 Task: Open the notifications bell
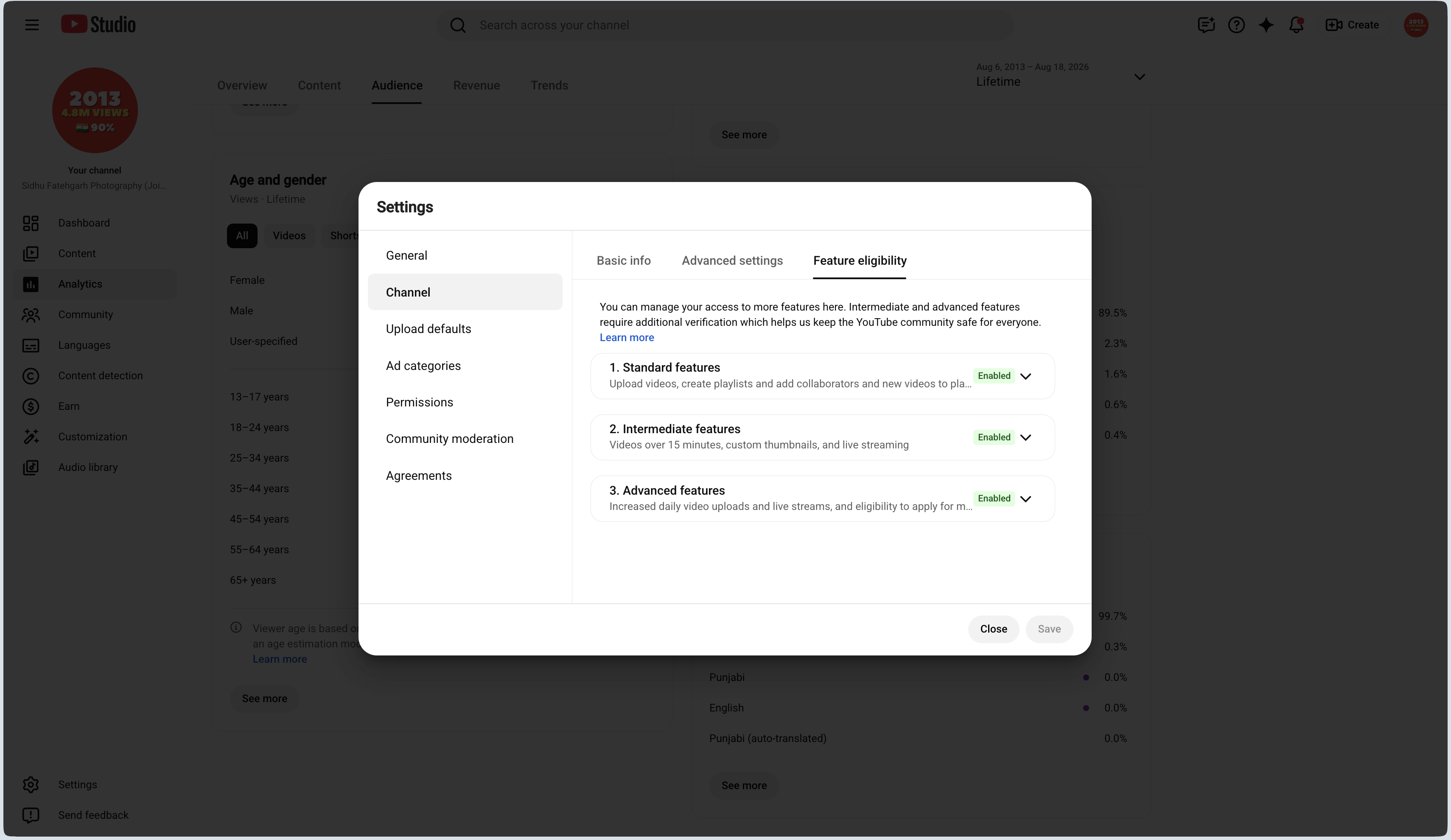1296,25
